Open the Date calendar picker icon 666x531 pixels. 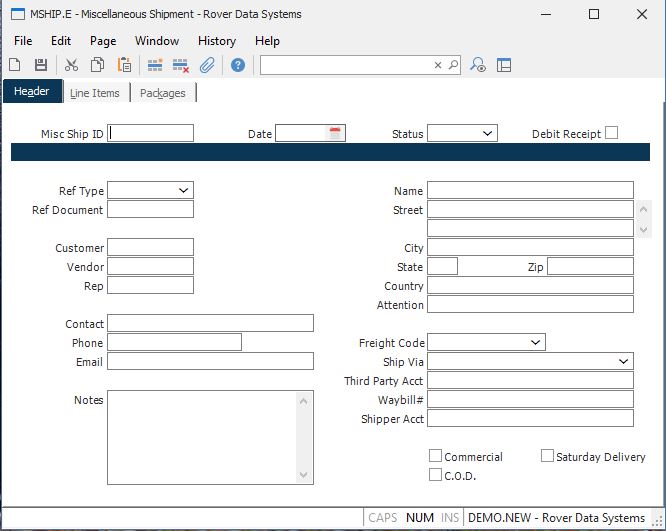pyautogui.click(x=335, y=133)
